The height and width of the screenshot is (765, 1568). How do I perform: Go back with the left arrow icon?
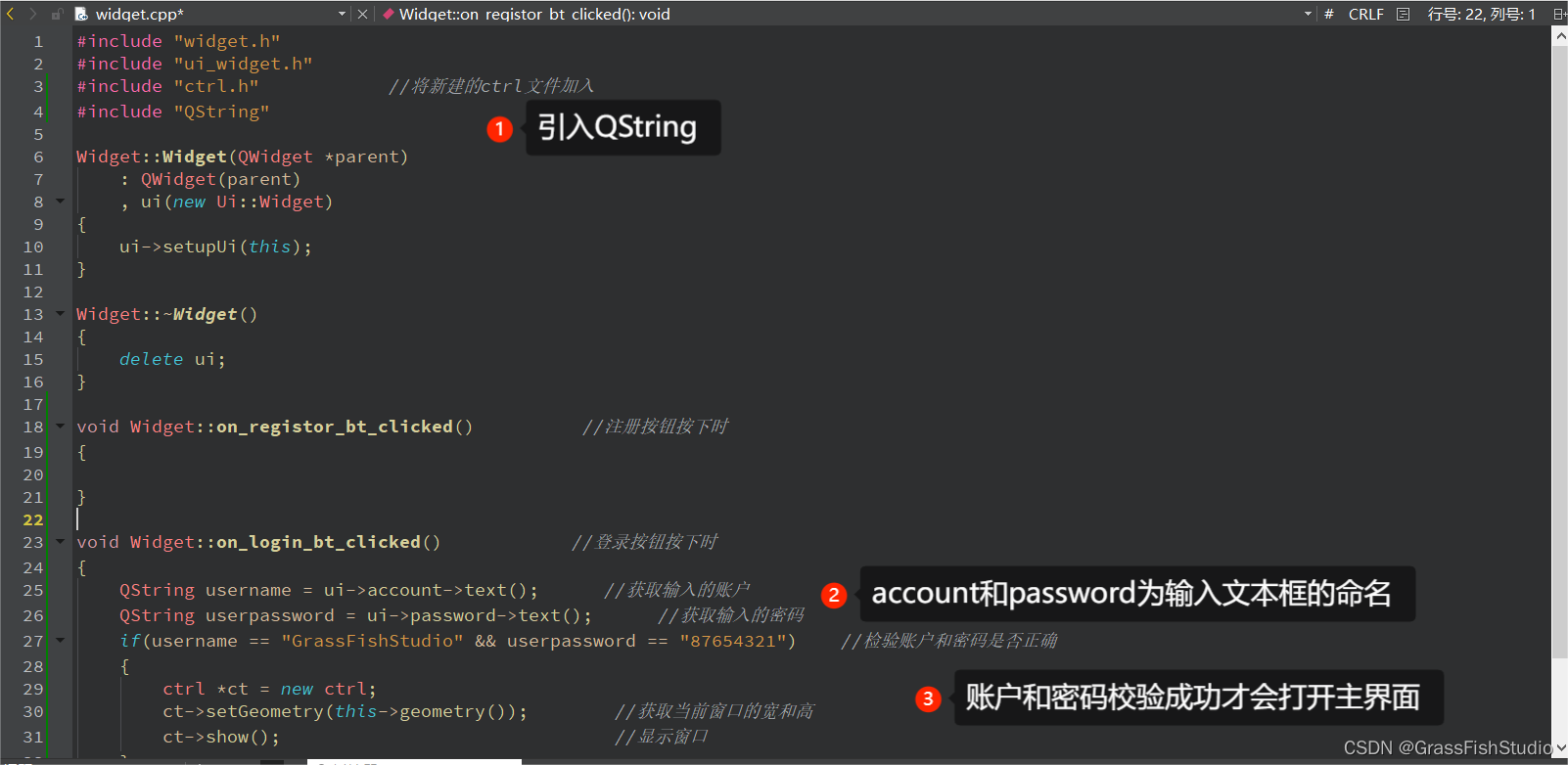(11, 14)
